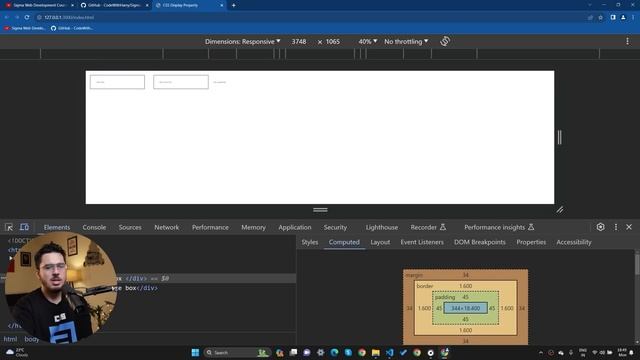This screenshot has width=640, height=360.
Task: Open the Windows Start menu
Action: [x=195, y=352]
